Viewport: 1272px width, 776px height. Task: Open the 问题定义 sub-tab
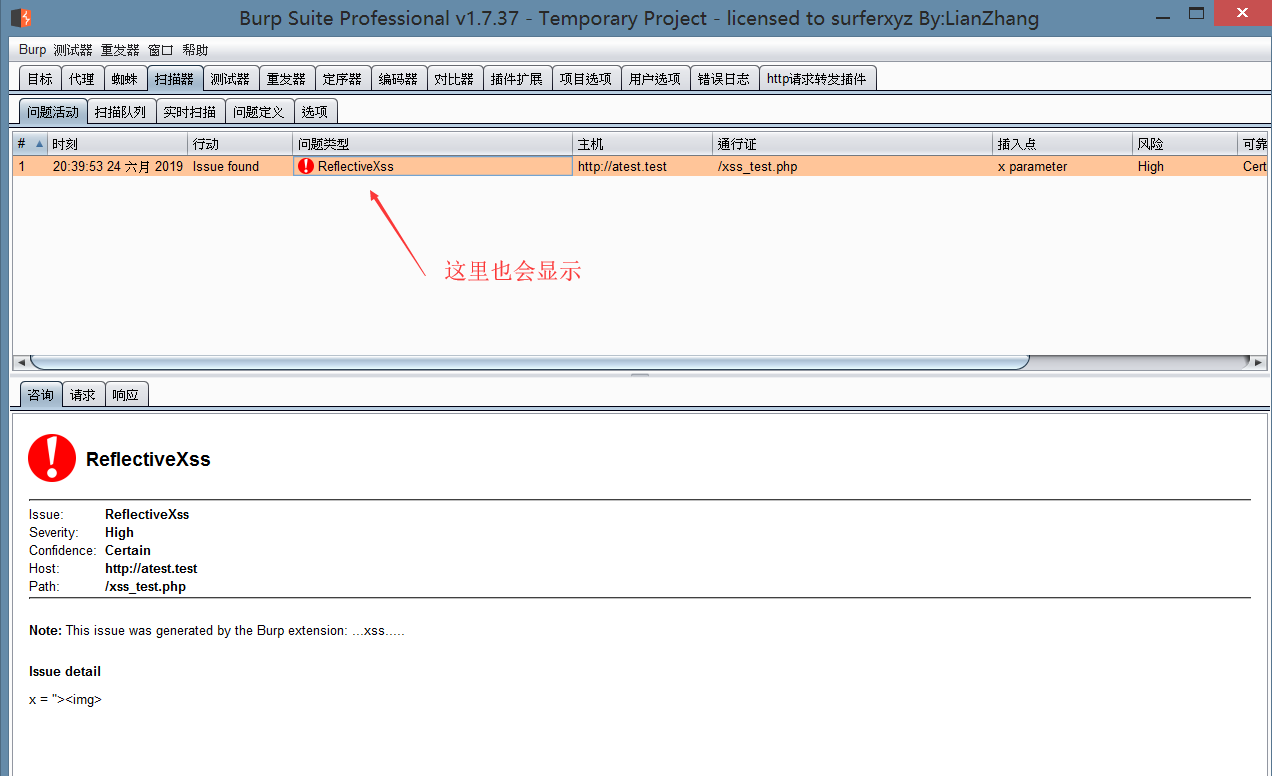pyautogui.click(x=259, y=112)
